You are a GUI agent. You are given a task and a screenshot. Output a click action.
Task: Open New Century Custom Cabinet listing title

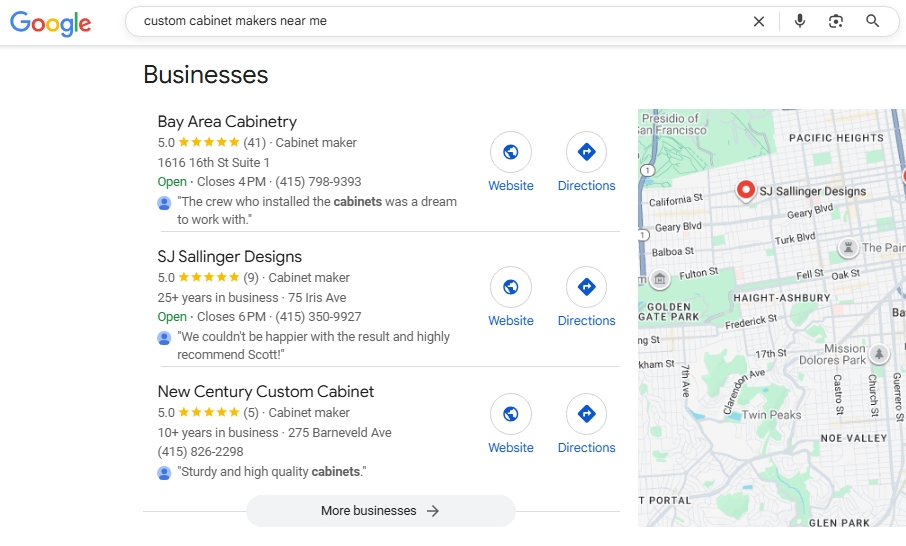pyautogui.click(x=266, y=391)
